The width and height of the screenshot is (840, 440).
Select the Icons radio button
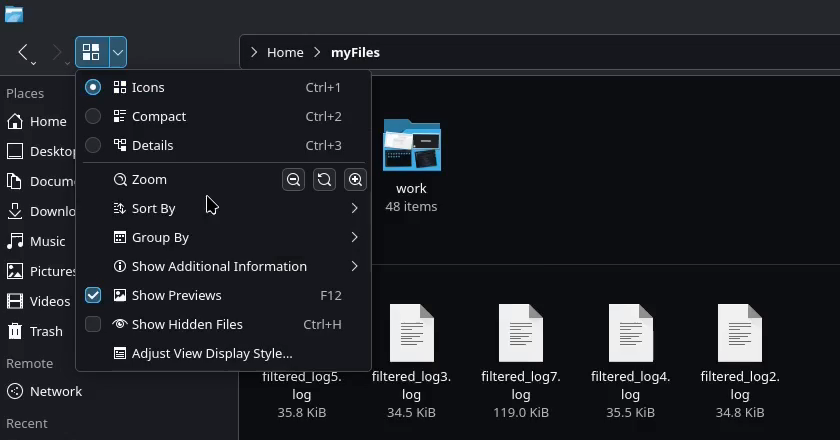[93, 87]
